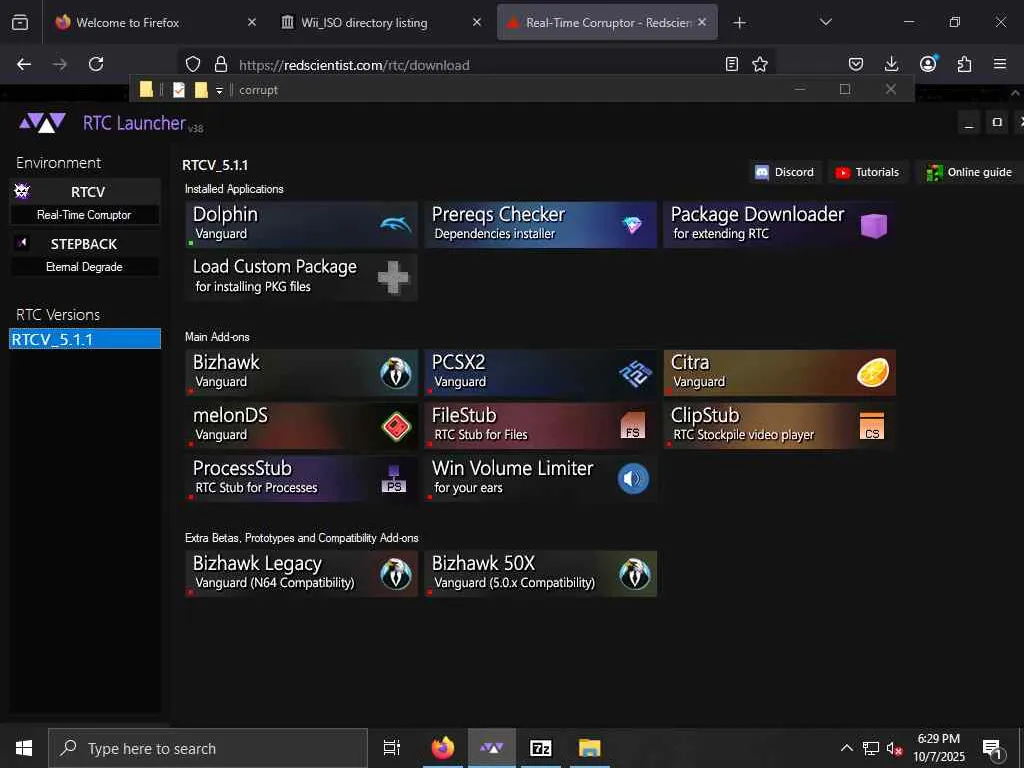Save to Pocket icon in Firefox
Viewport: 1024px width, 768px height.
click(856, 64)
